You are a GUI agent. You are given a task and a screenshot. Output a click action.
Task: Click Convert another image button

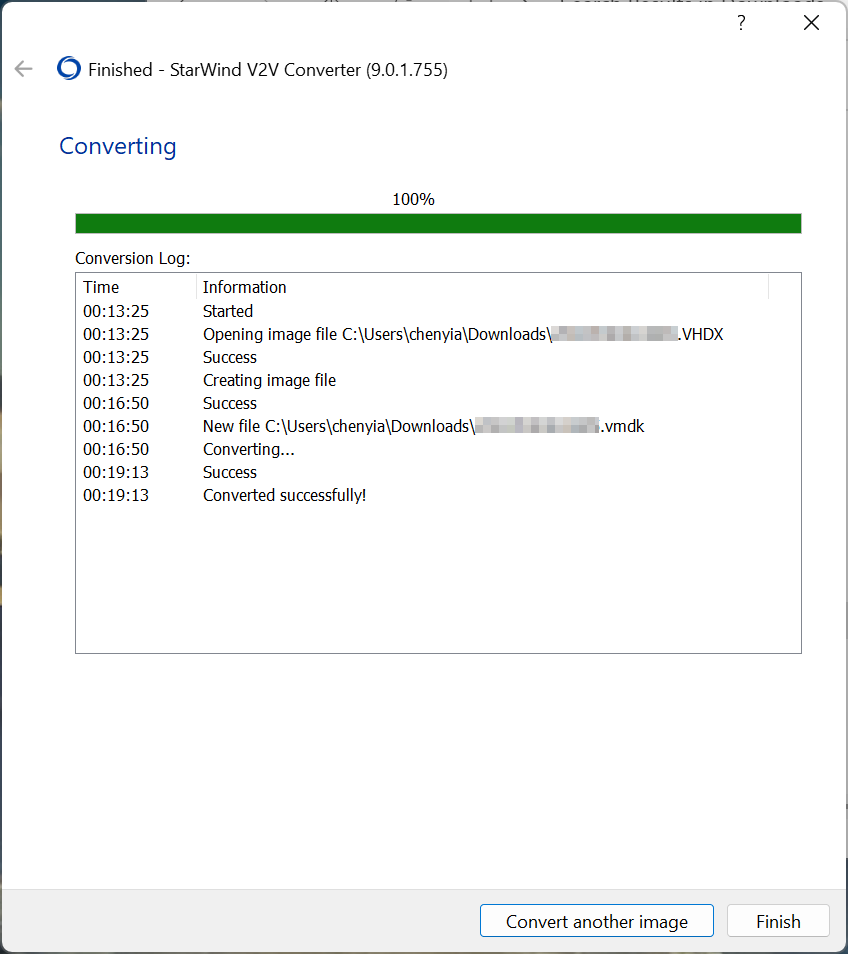pyautogui.click(x=597, y=921)
